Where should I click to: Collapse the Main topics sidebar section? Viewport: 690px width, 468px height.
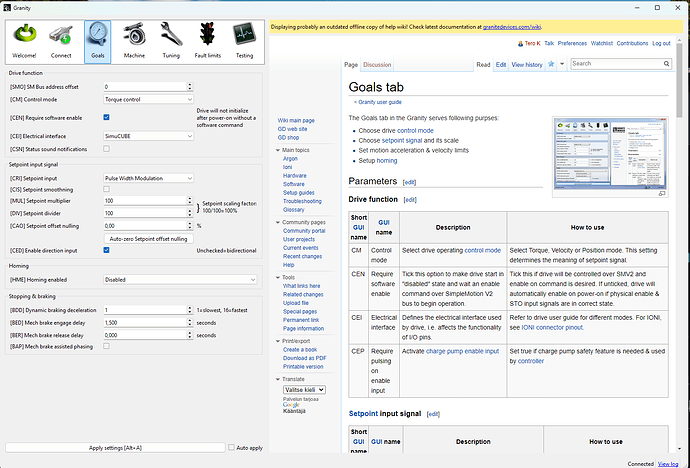[278, 150]
